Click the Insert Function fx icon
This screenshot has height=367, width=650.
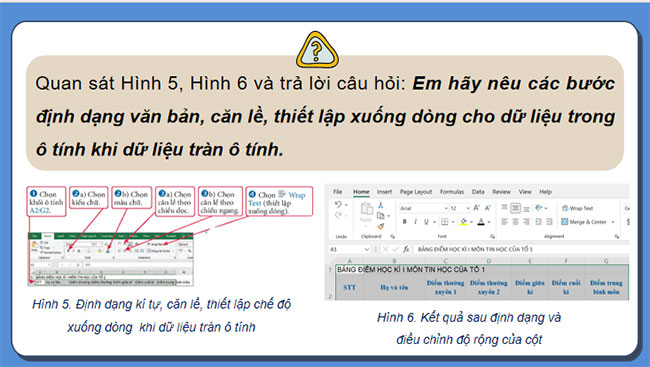click(406, 249)
